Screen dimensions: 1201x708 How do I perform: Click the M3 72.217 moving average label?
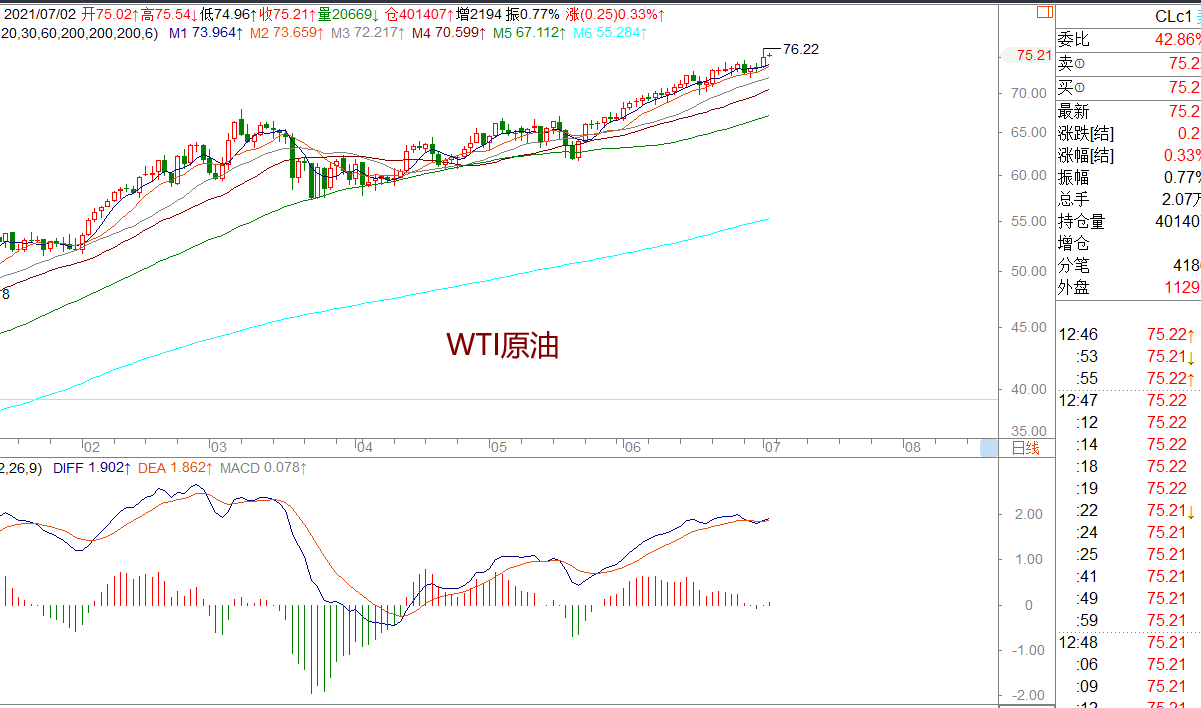coord(368,33)
